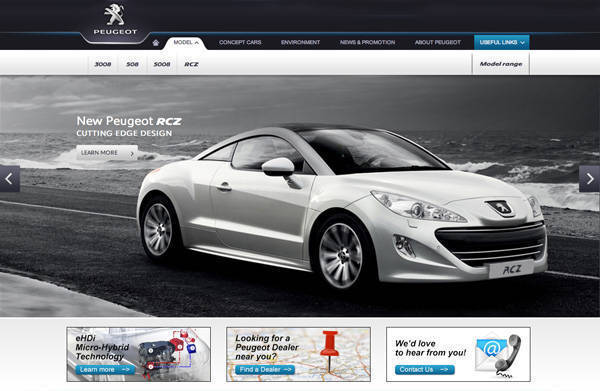The height and width of the screenshot is (391, 600).
Task: Select the 3008 model
Action: point(103,64)
